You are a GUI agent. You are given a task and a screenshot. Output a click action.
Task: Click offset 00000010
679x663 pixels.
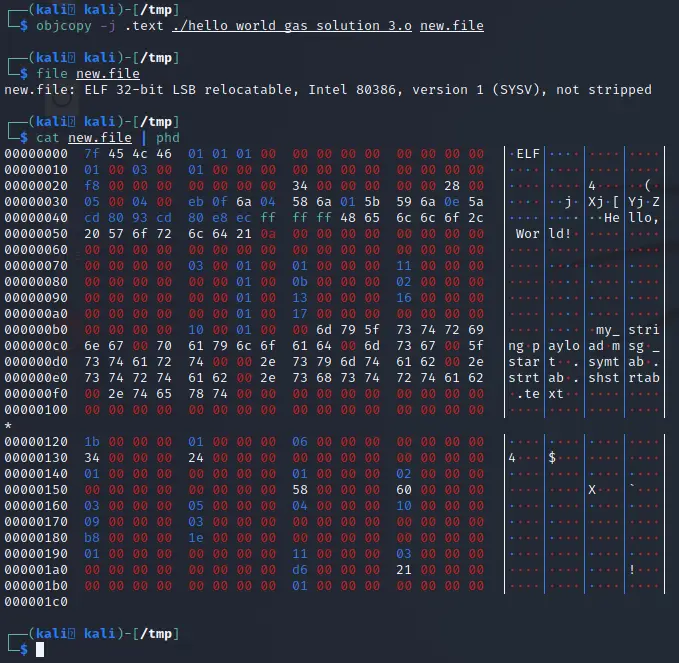36,170
